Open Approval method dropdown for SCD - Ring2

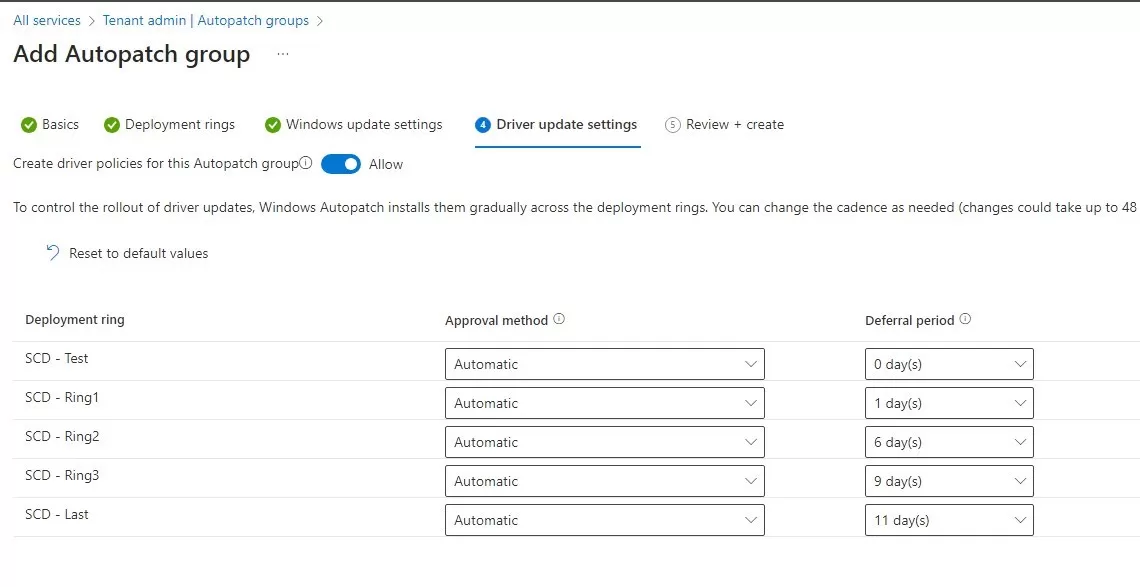pos(604,442)
